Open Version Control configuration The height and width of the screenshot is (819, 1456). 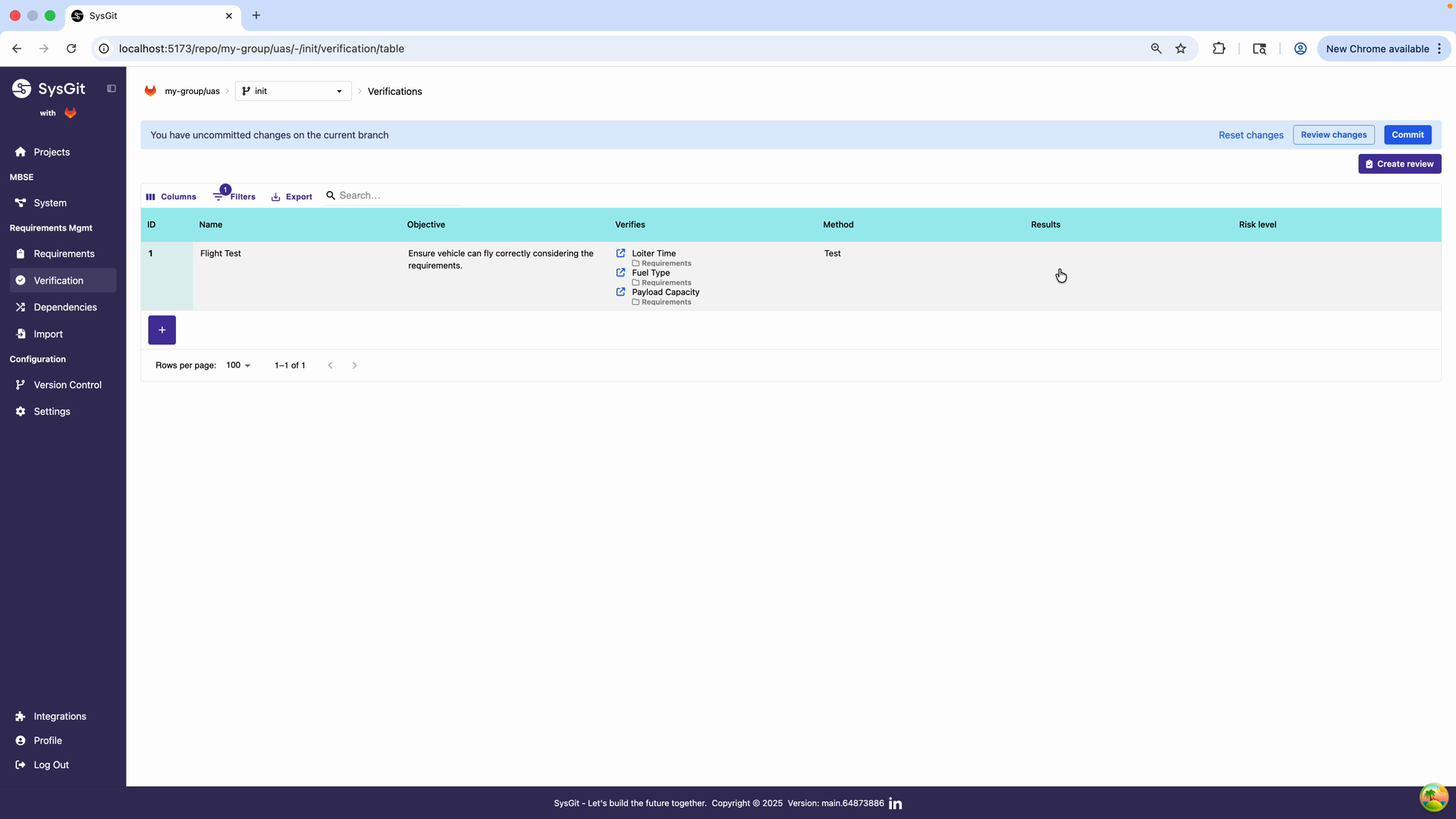tap(67, 384)
